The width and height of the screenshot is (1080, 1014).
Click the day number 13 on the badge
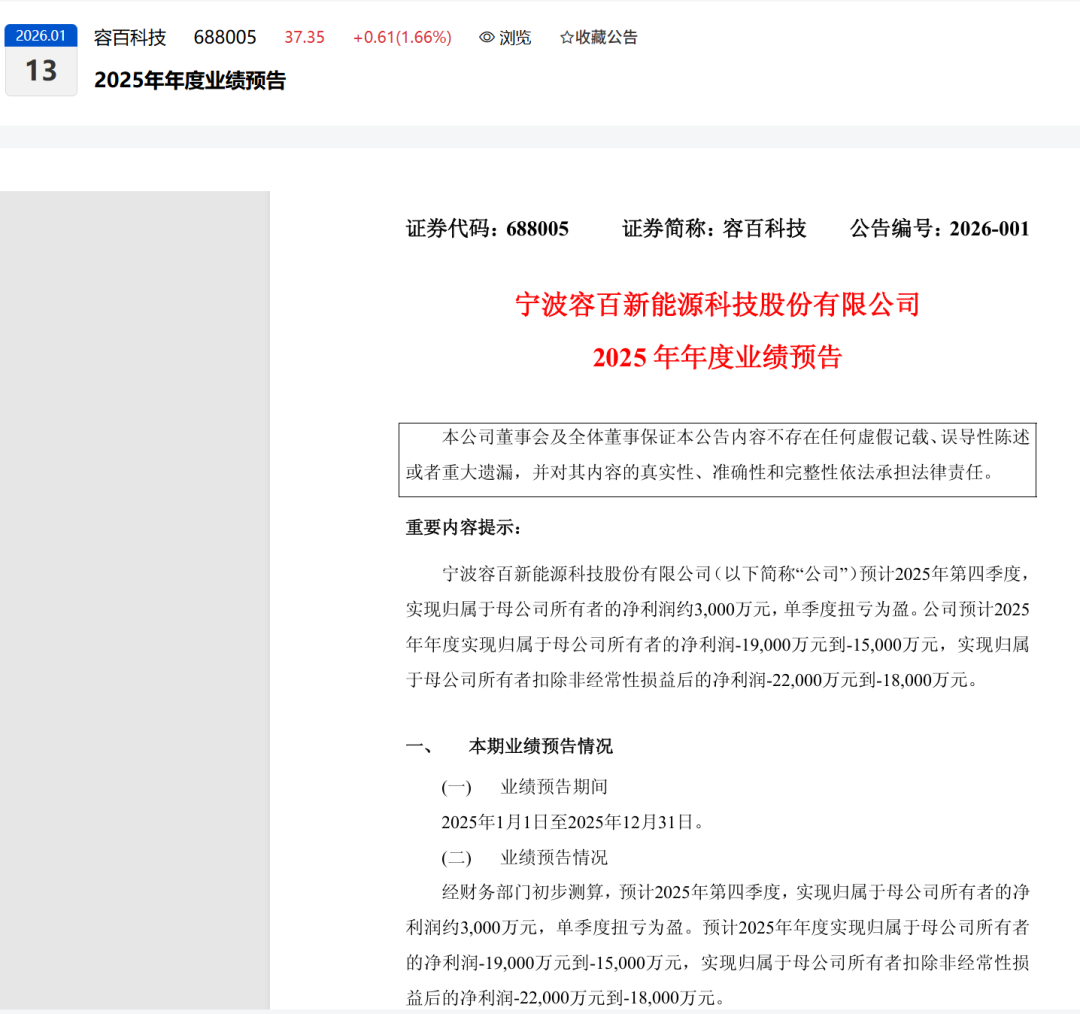point(41,71)
